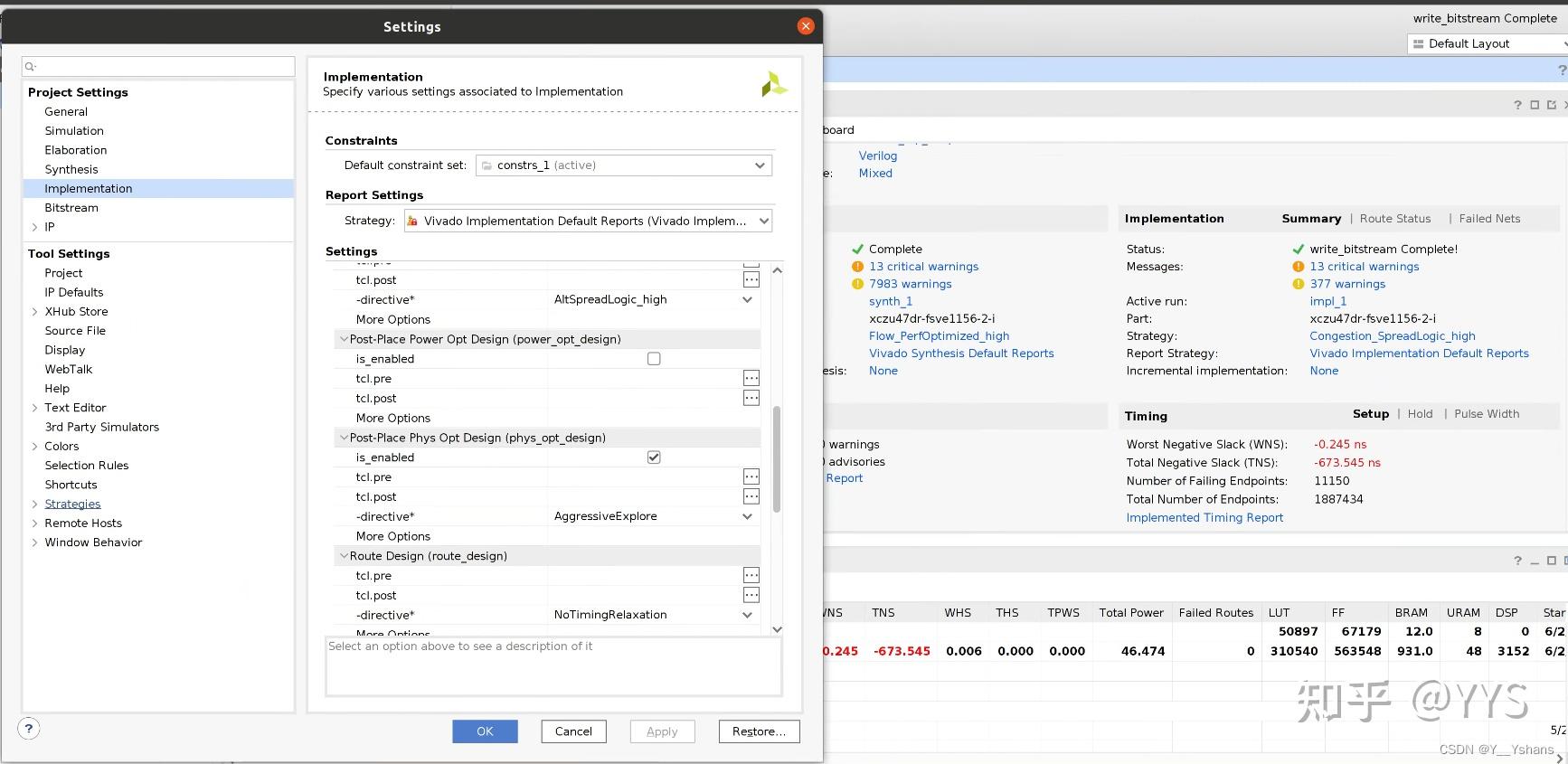This screenshot has width=1568, height=764.
Task: Click OK button in Settings
Action: (x=485, y=731)
